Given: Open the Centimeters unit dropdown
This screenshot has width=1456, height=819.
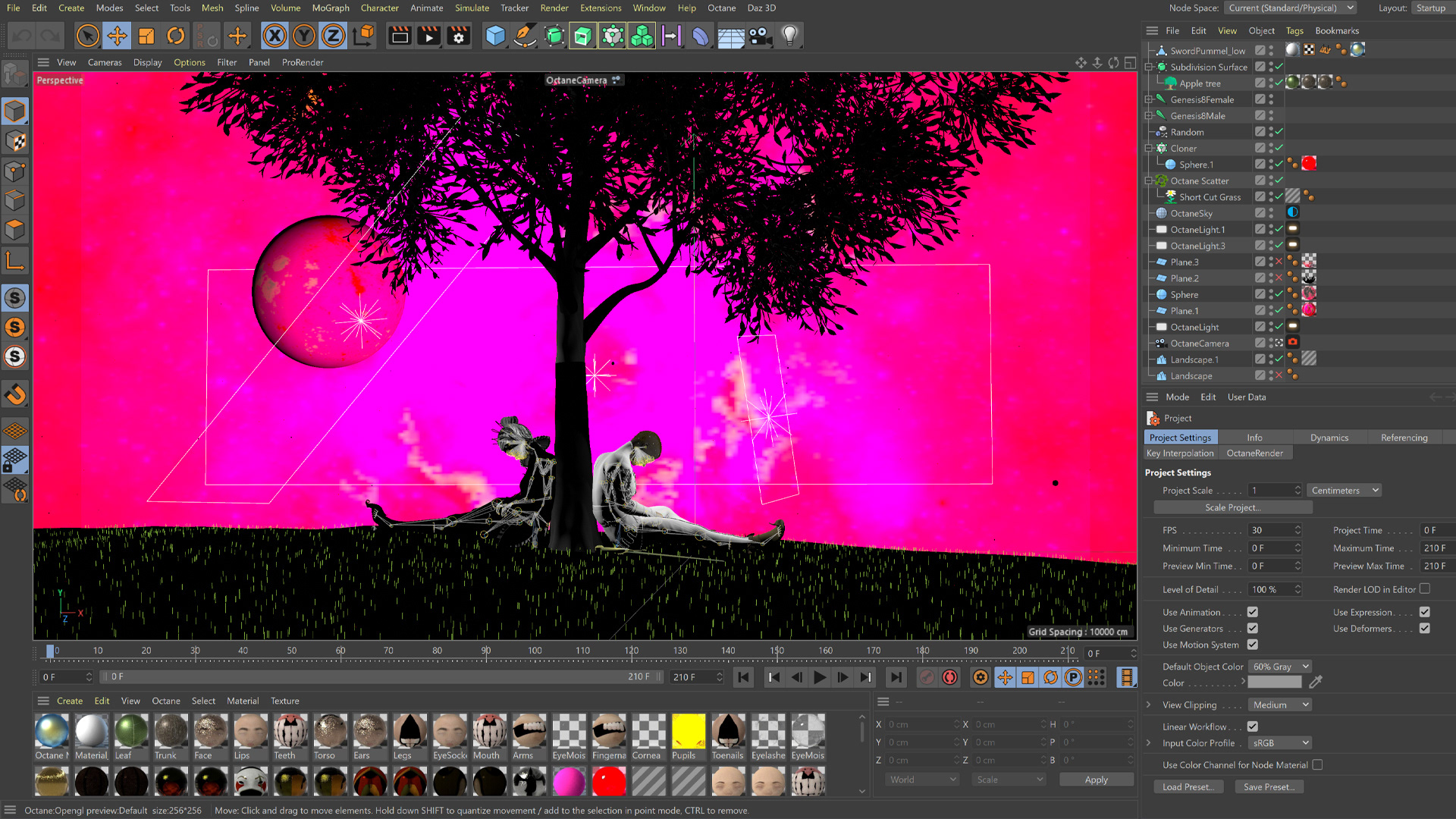Looking at the screenshot, I should pyautogui.click(x=1345, y=491).
